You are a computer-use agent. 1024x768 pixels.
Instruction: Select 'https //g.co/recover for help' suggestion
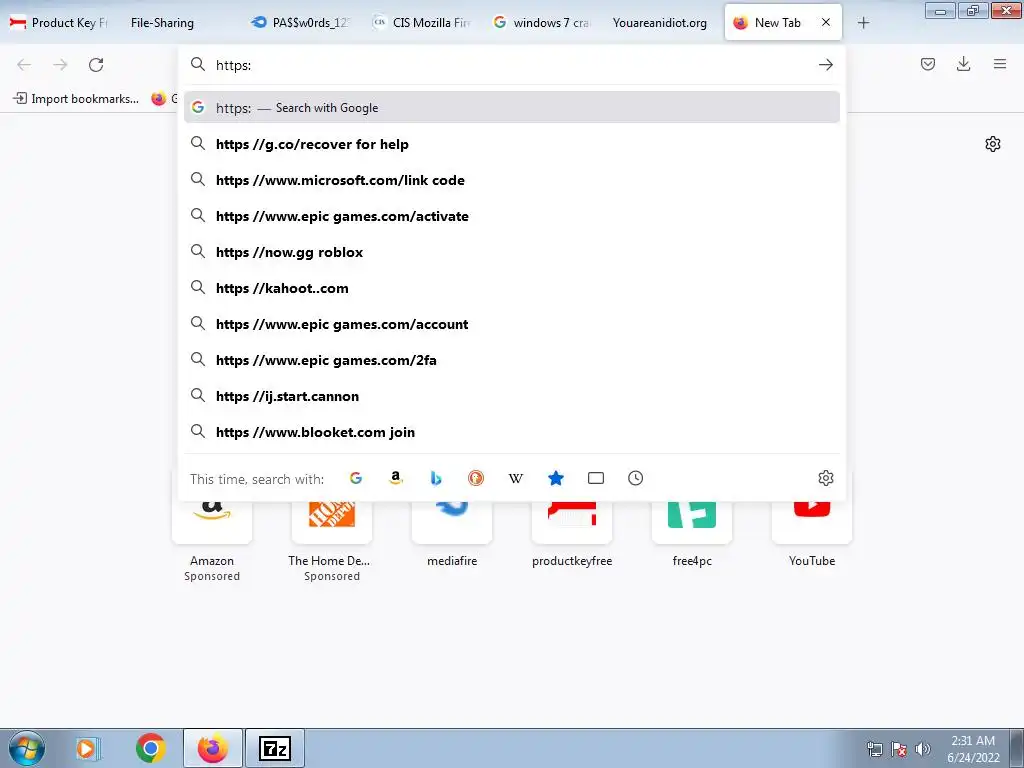point(512,144)
